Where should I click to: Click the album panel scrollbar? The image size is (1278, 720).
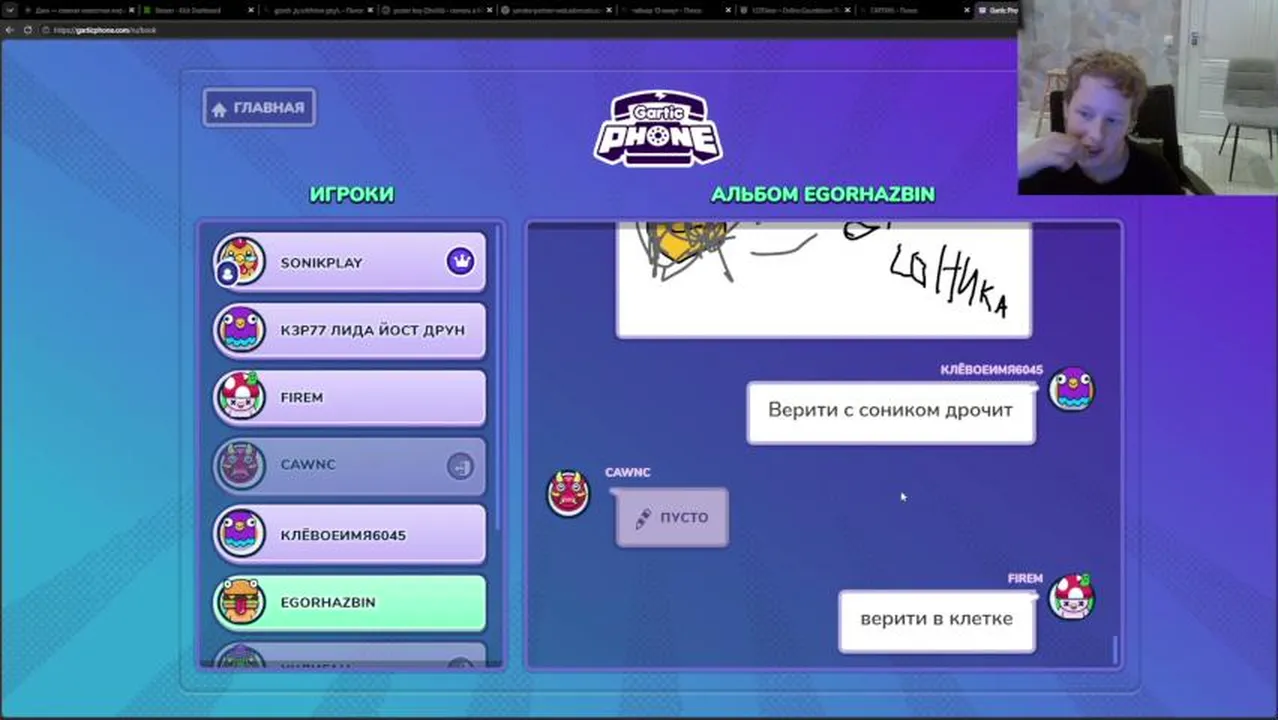pos(1115,648)
